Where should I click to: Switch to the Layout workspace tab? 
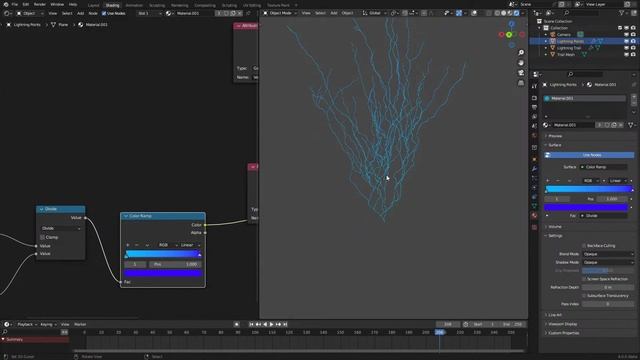[x=93, y=5]
